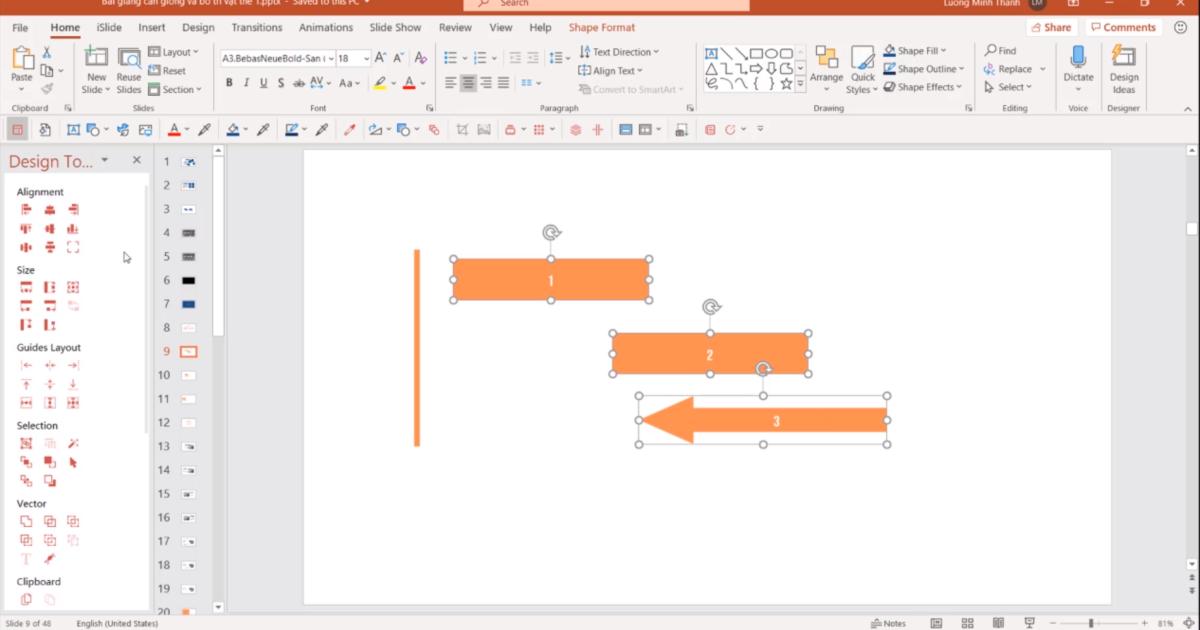Open Design Ideas

1124,69
